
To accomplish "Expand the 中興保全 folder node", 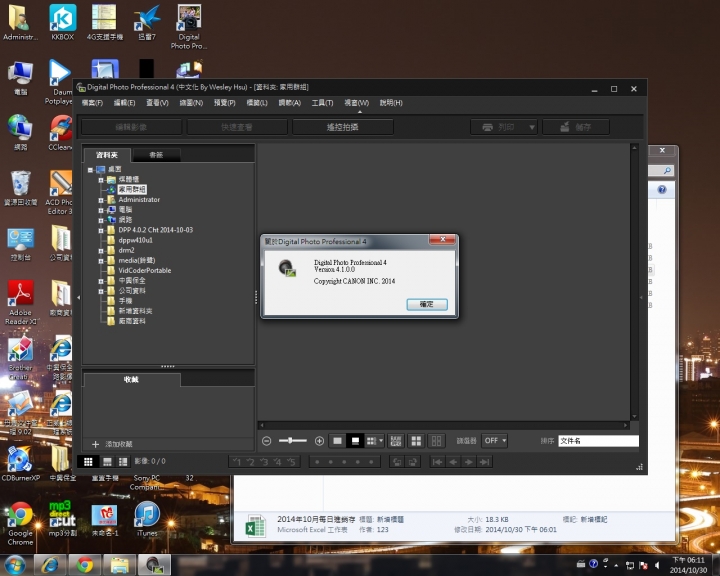I will point(101,281).
